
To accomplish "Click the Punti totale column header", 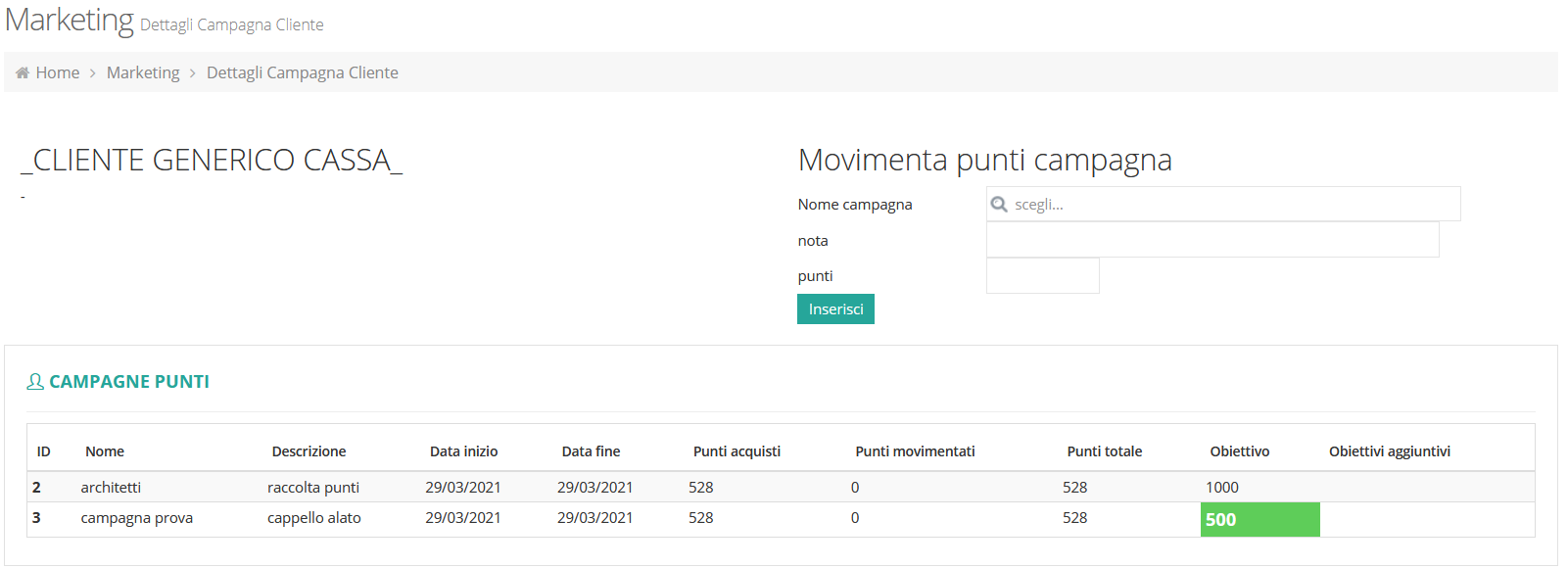I will 1105,451.
